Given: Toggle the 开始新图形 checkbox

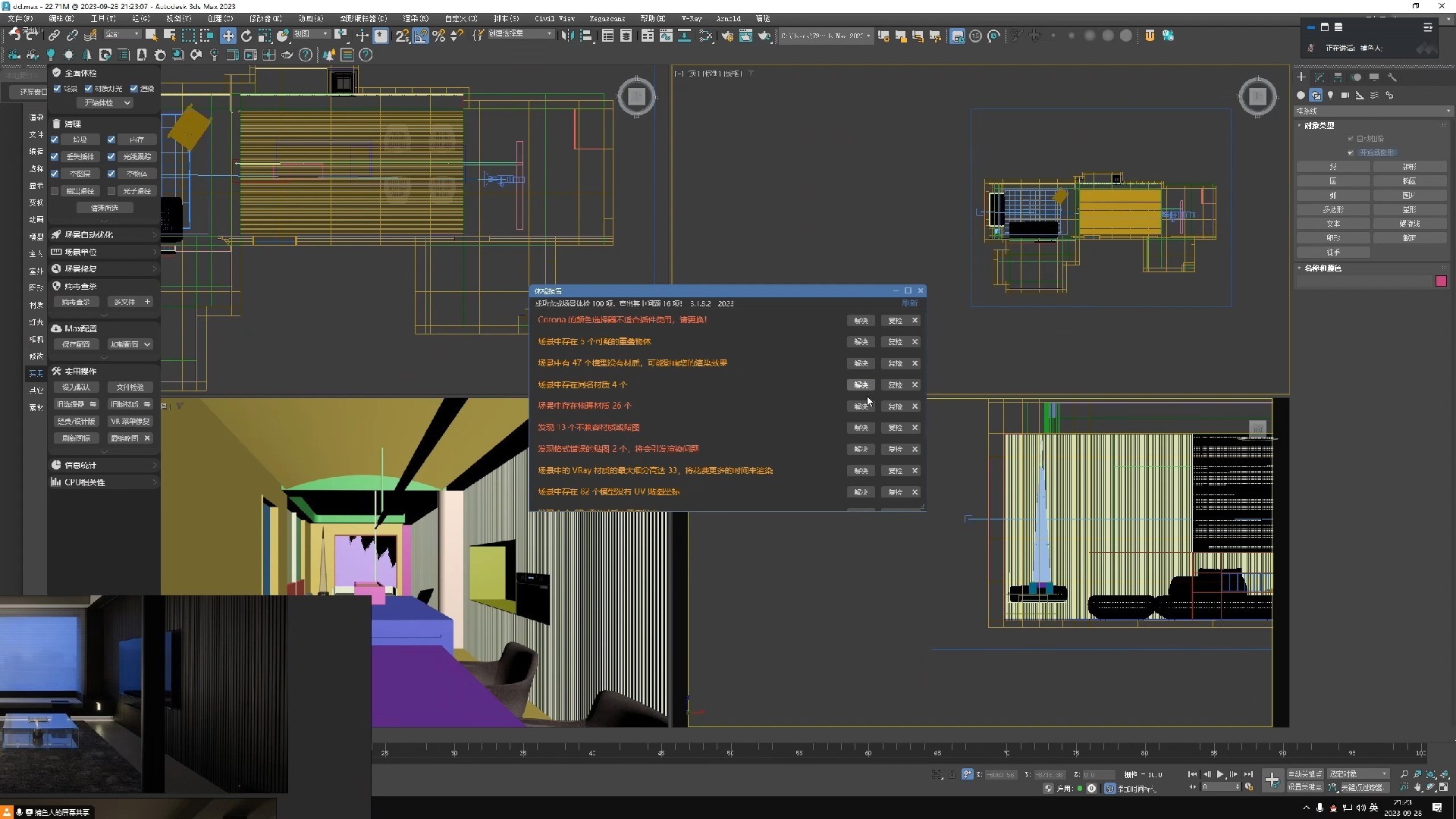Looking at the screenshot, I should 1351,152.
